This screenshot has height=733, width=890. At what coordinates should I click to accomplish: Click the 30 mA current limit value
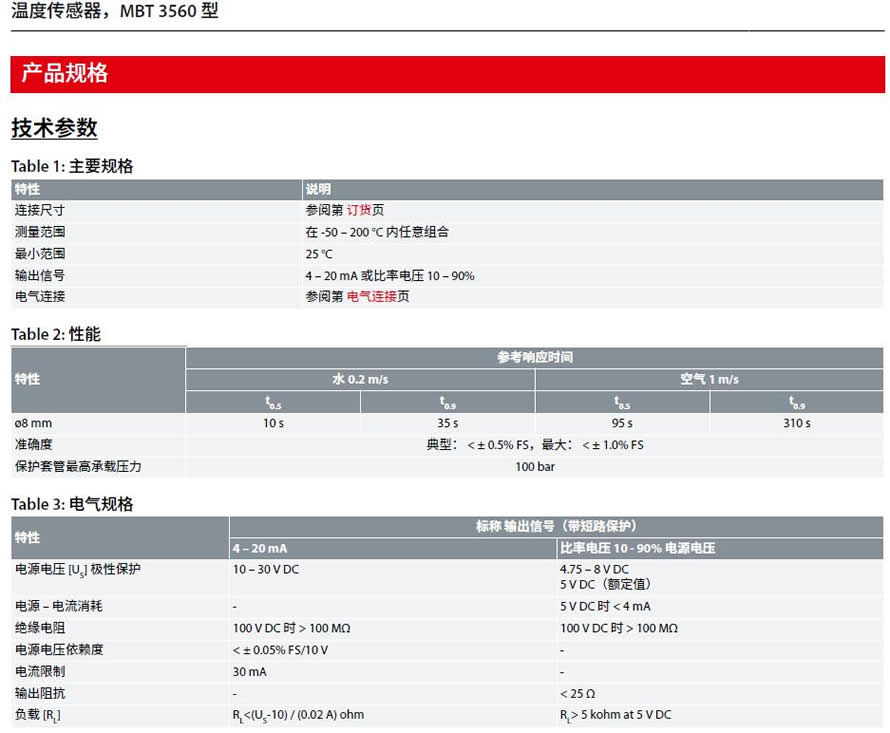pyautogui.click(x=249, y=672)
